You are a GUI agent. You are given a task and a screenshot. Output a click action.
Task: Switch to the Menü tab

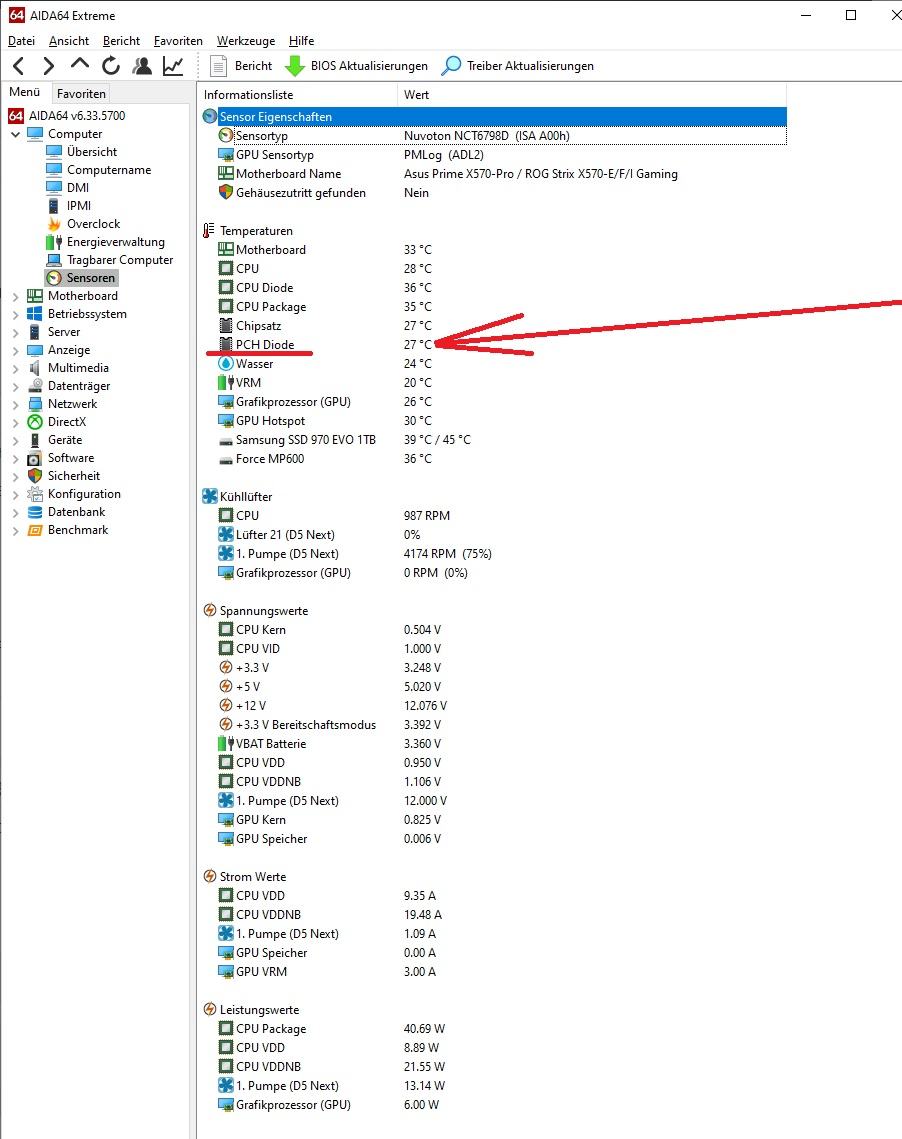pyautogui.click(x=25, y=92)
